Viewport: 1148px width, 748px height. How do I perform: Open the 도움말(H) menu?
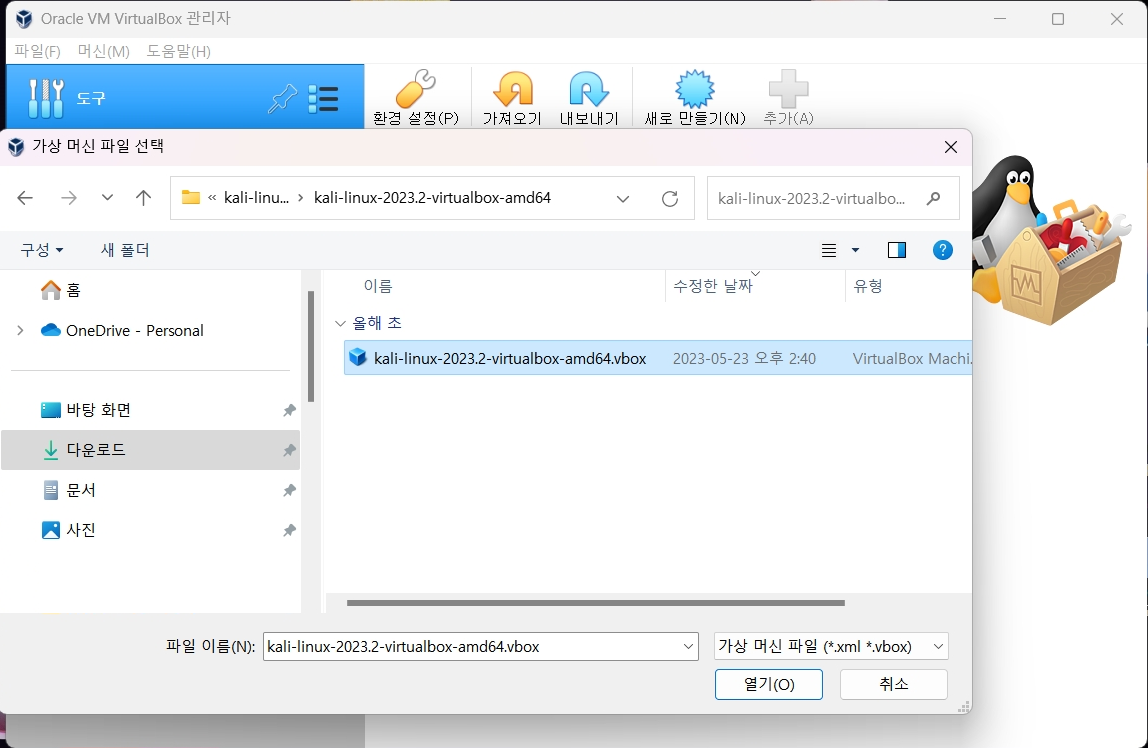[x=178, y=51]
